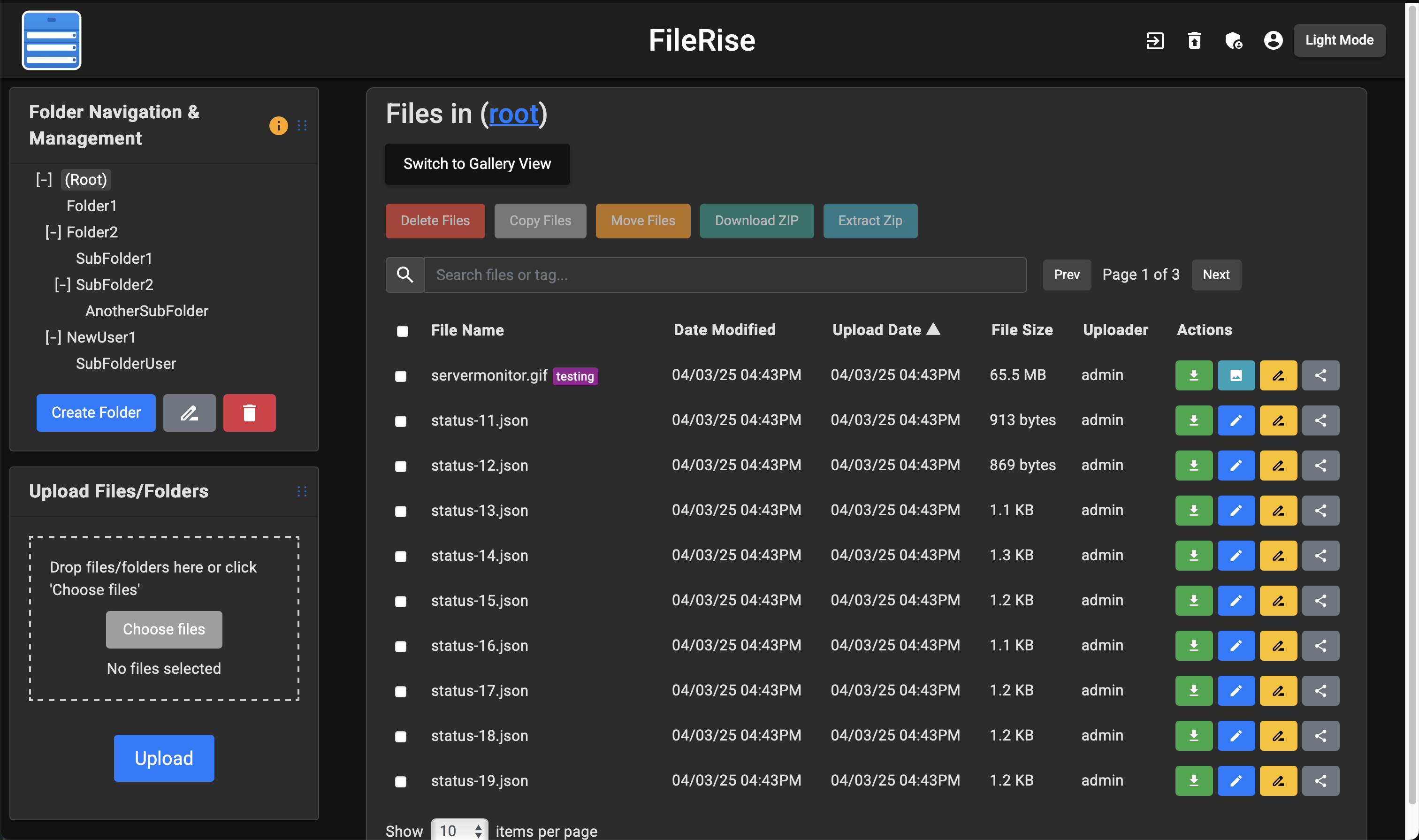Click the logout icon in header
Image resolution: width=1419 pixels, height=840 pixels.
pyautogui.click(x=1155, y=40)
